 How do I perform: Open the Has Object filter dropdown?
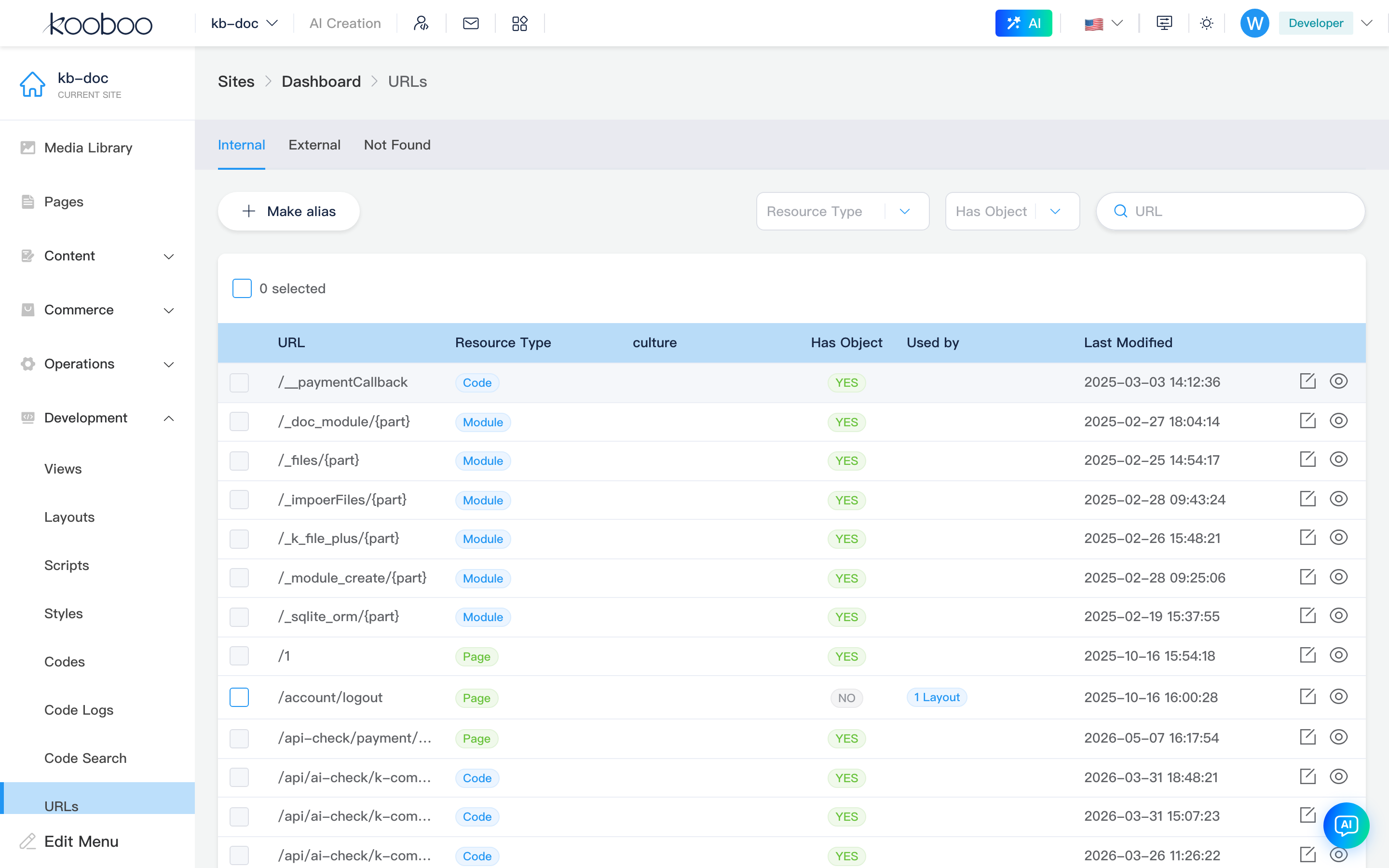[1012, 211]
